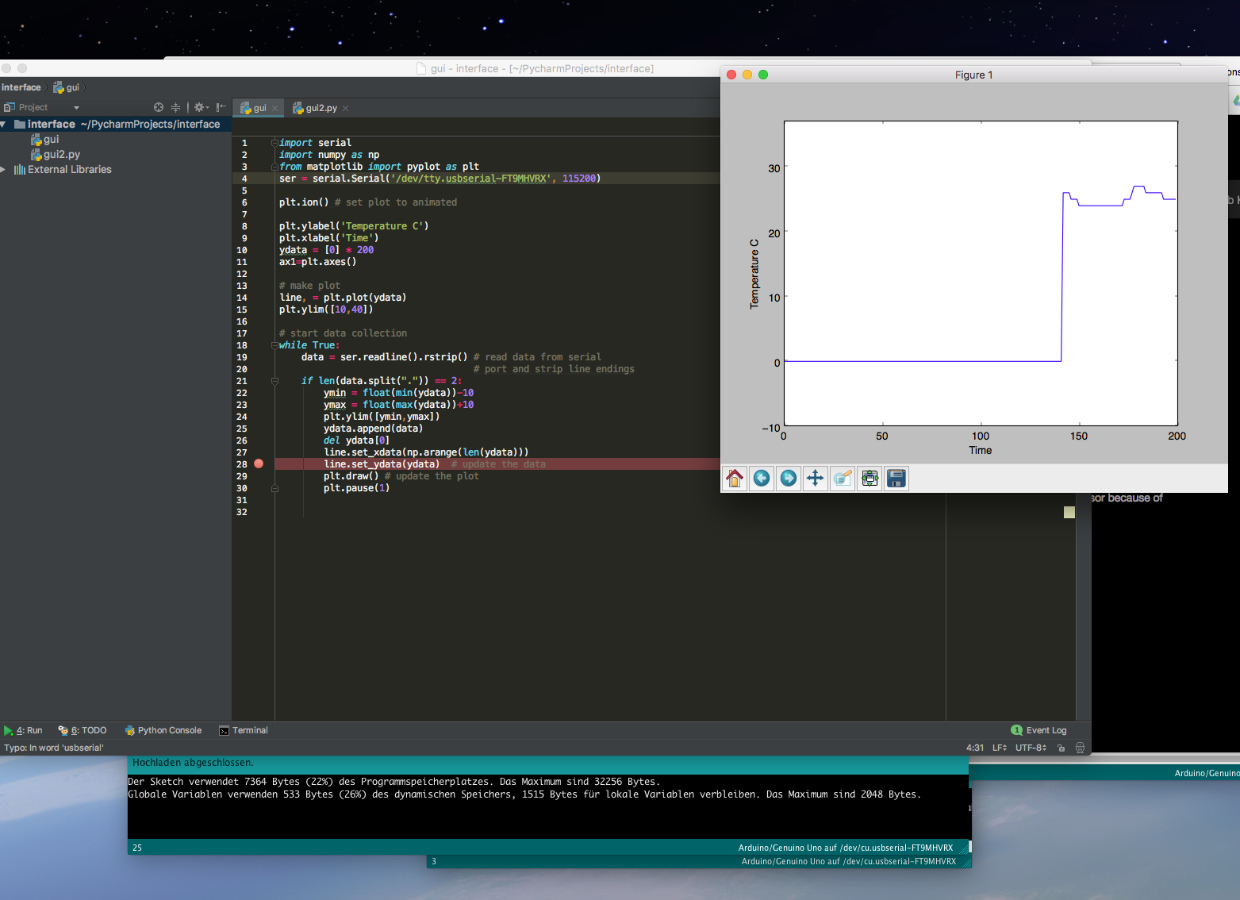Change UTF-8 file encoding dropdown
This screenshot has height=900, width=1240.
point(1031,747)
